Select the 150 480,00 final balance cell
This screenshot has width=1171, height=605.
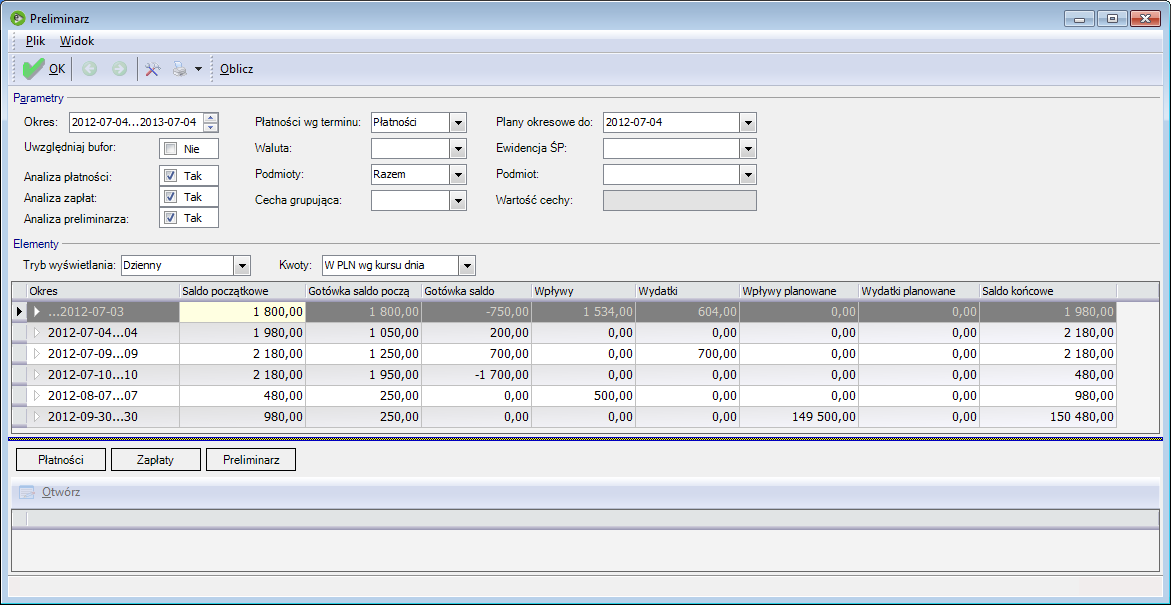click(1049, 417)
